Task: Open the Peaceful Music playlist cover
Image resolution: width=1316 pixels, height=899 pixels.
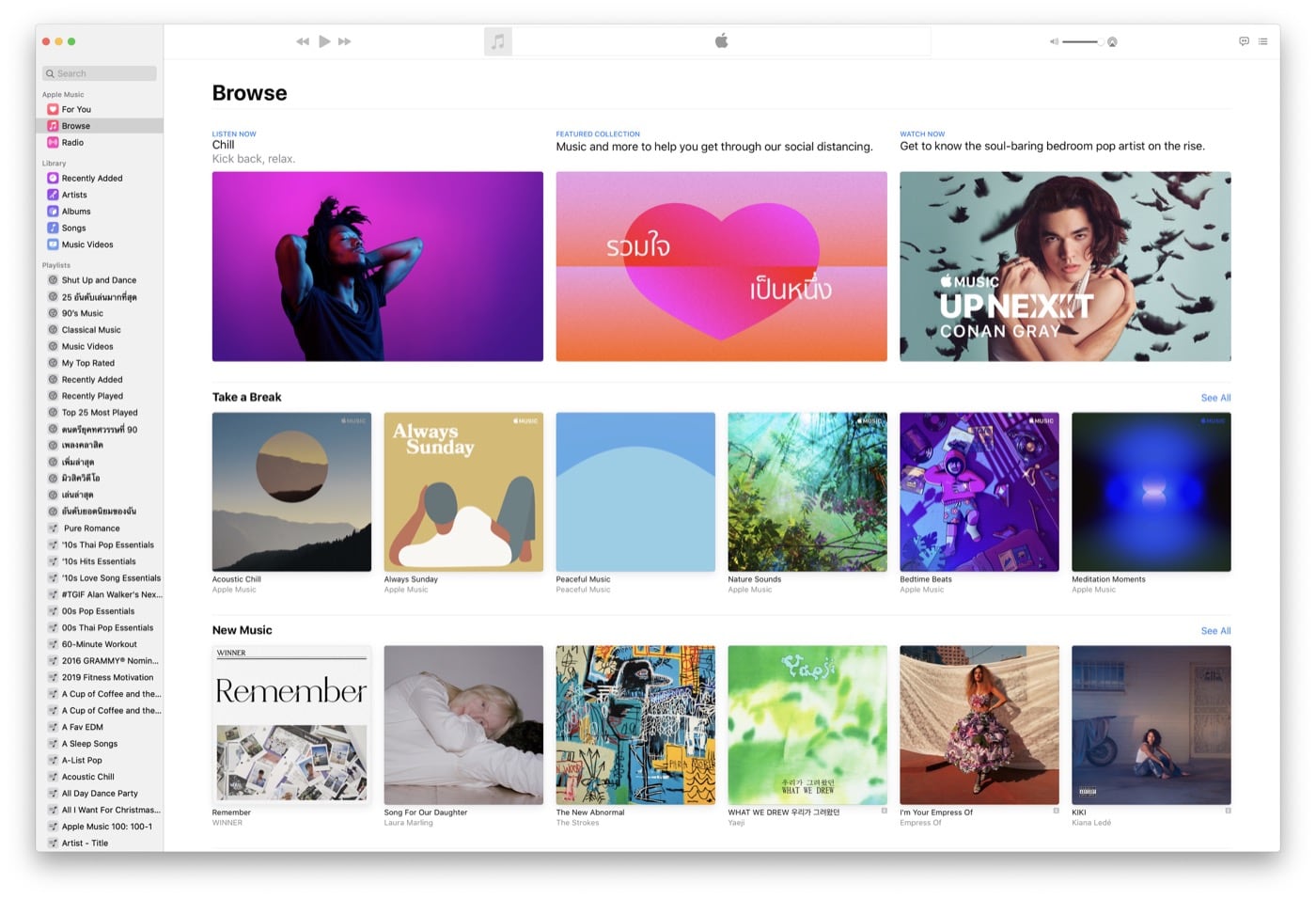Action: click(x=634, y=491)
